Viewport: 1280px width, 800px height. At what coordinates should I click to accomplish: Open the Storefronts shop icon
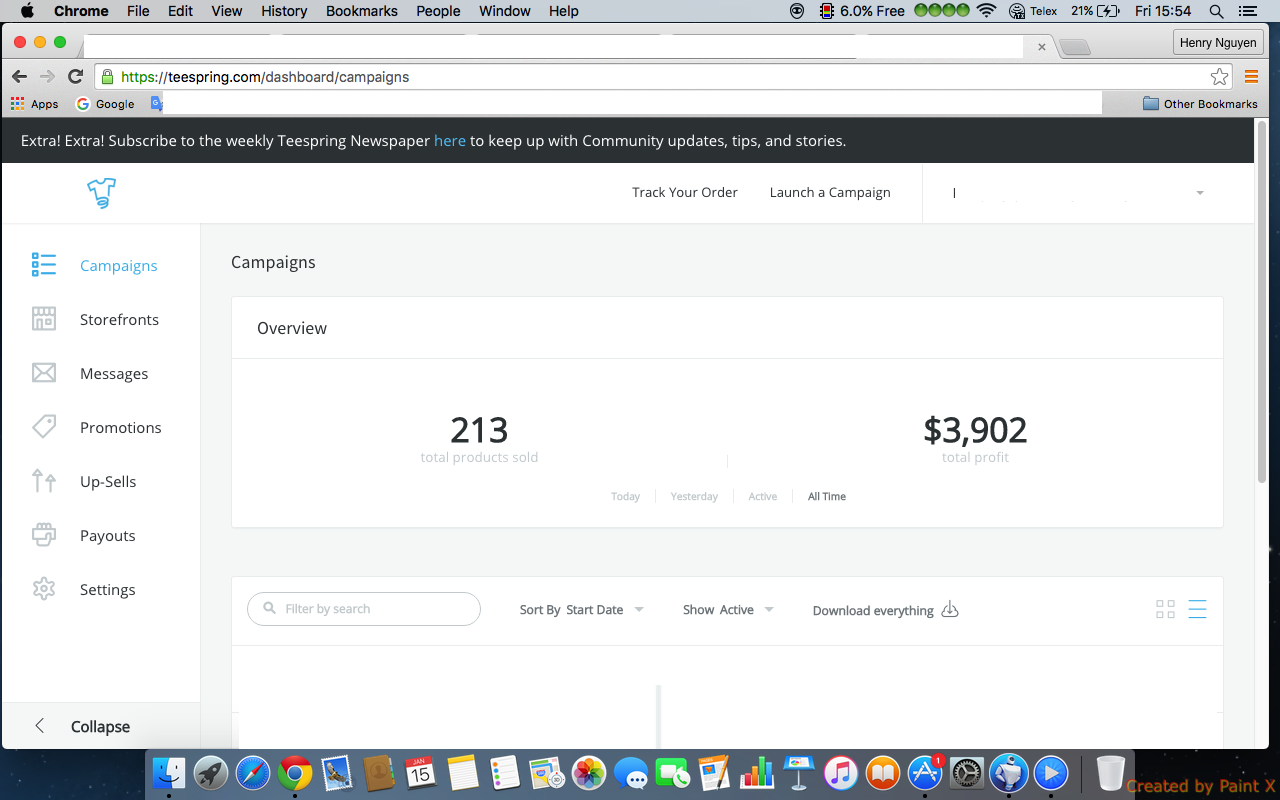tap(44, 319)
